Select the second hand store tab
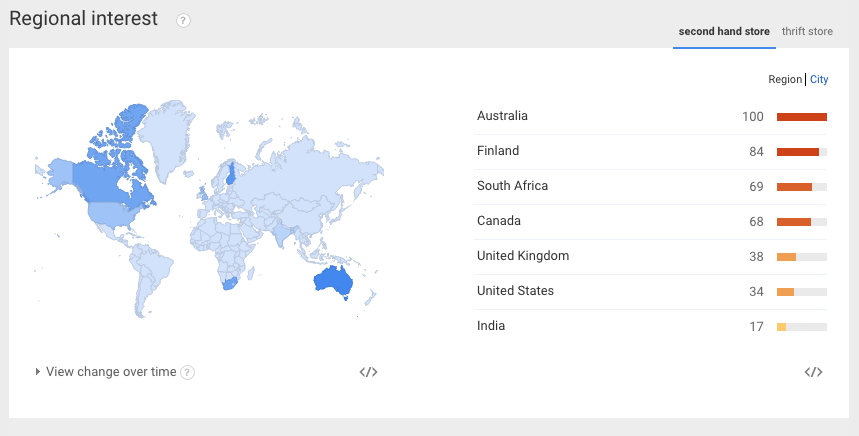The width and height of the screenshot is (859, 436). click(724, 31)
